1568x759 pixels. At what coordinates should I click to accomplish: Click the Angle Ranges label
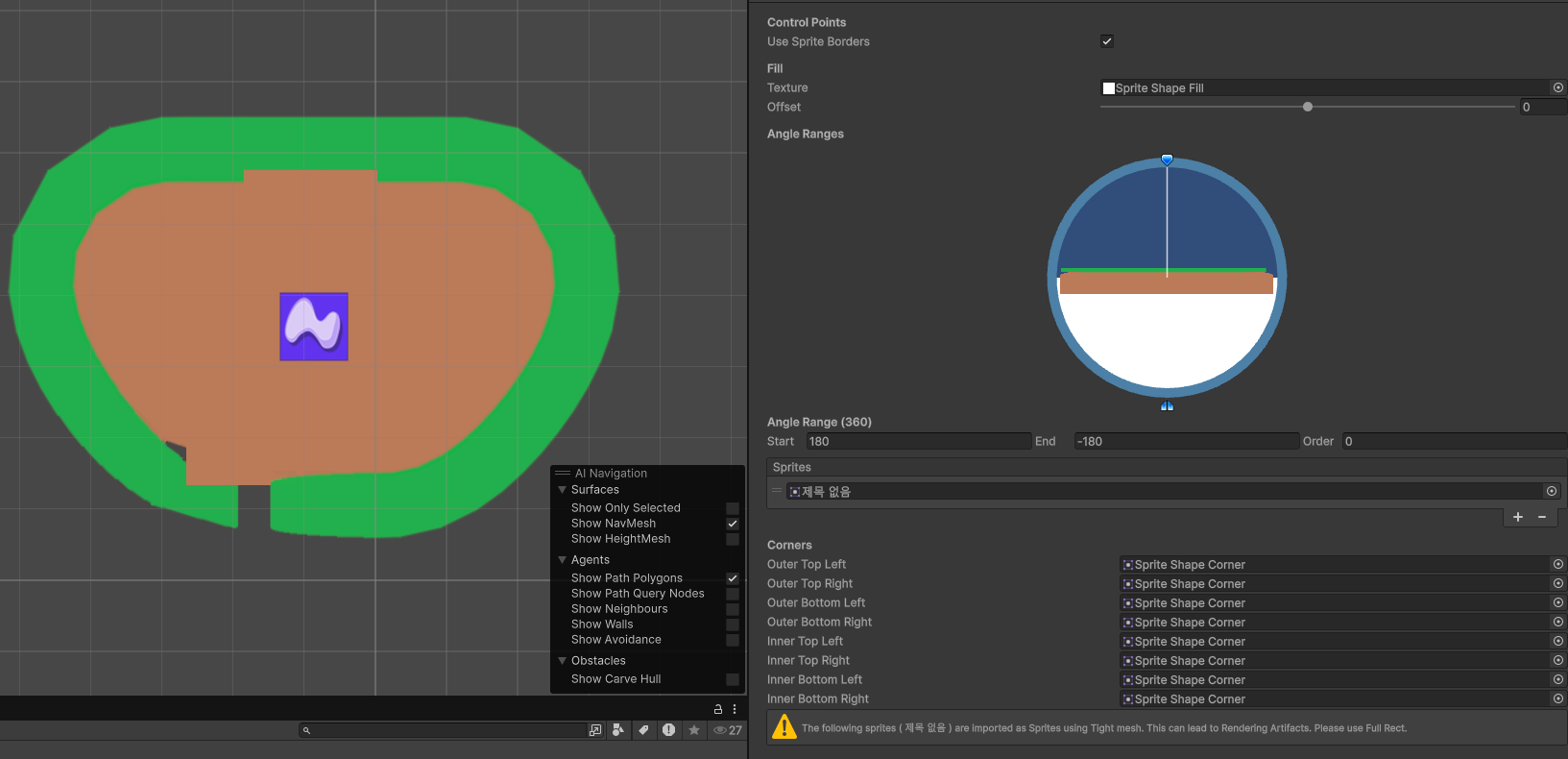(806, 134)
